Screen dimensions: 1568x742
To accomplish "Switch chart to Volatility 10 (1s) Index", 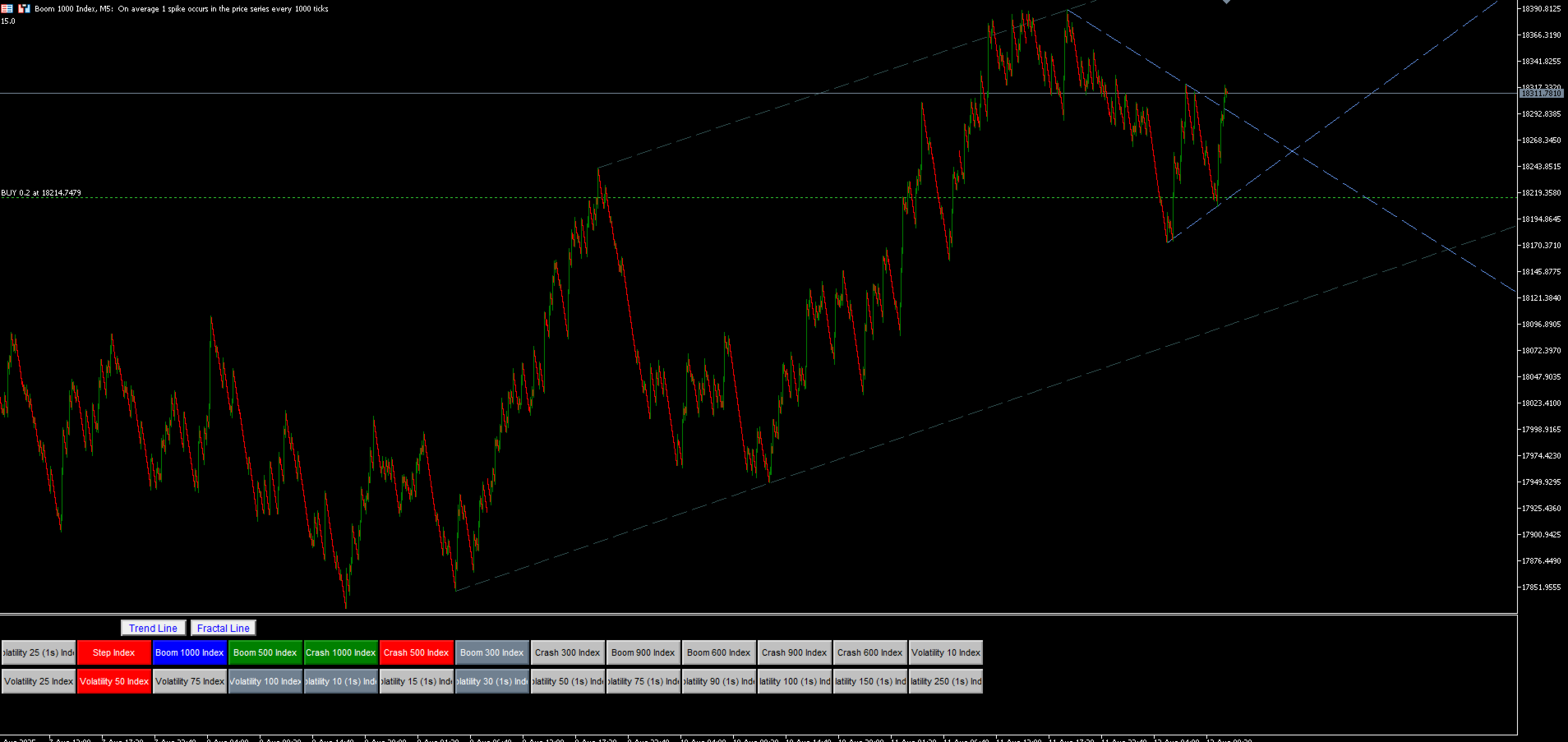I will coord(341,681).
